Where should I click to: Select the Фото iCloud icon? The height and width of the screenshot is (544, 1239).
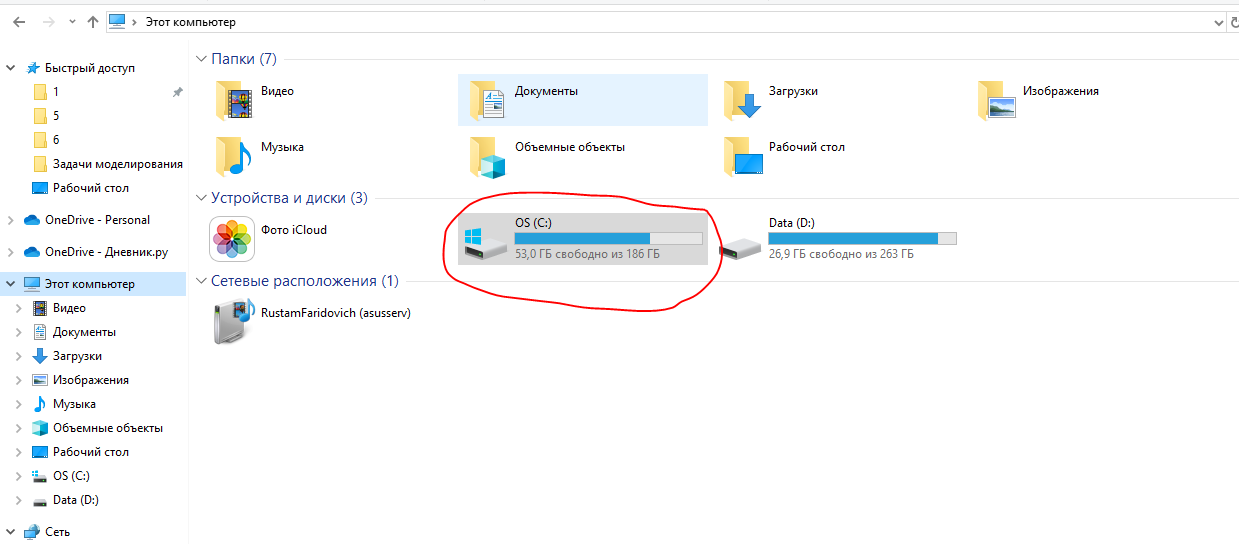(x=233, y=239)
